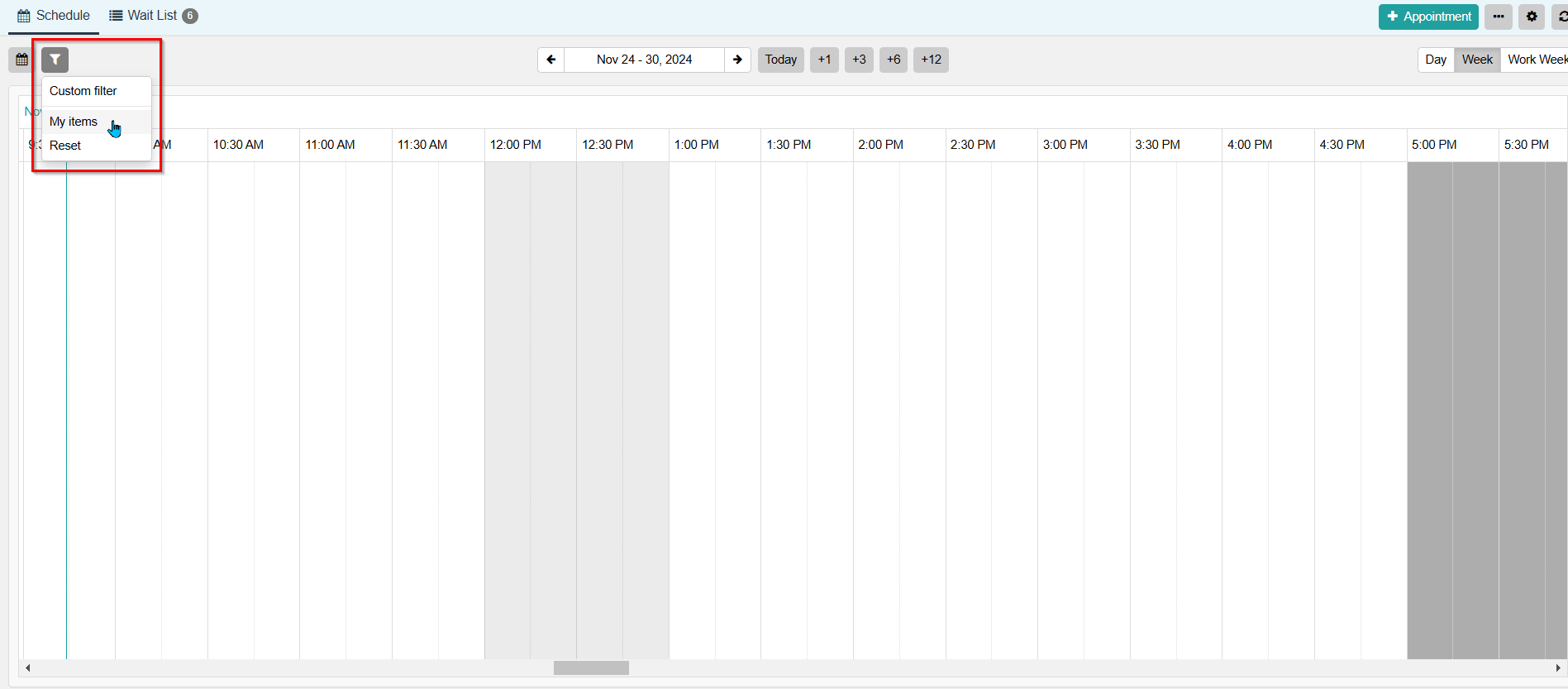Screen dimensions: 1568x689
Task: Open the more options ellipsis button
Action: click(x=1498, y=17)
